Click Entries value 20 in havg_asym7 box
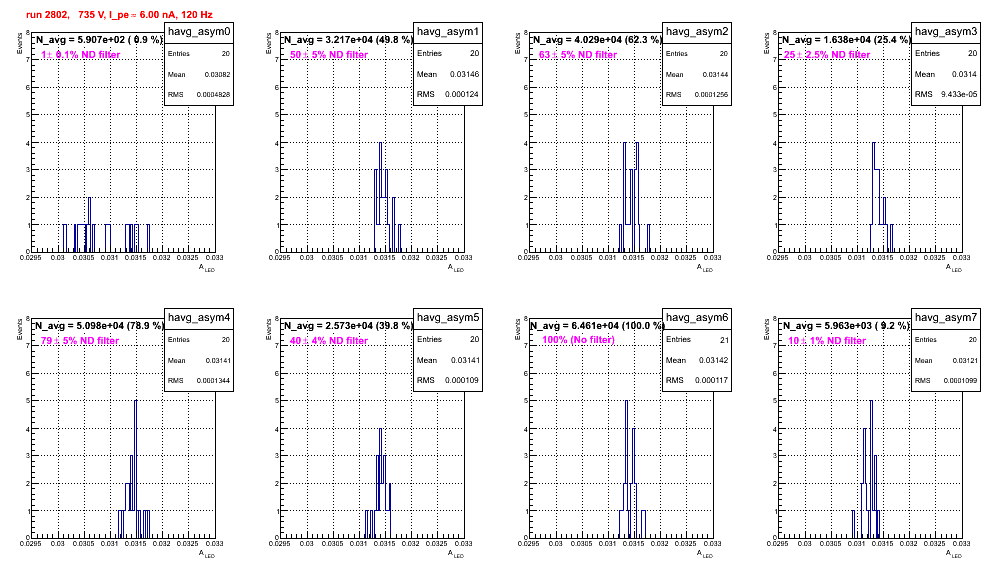 click(x=973, y=340)
